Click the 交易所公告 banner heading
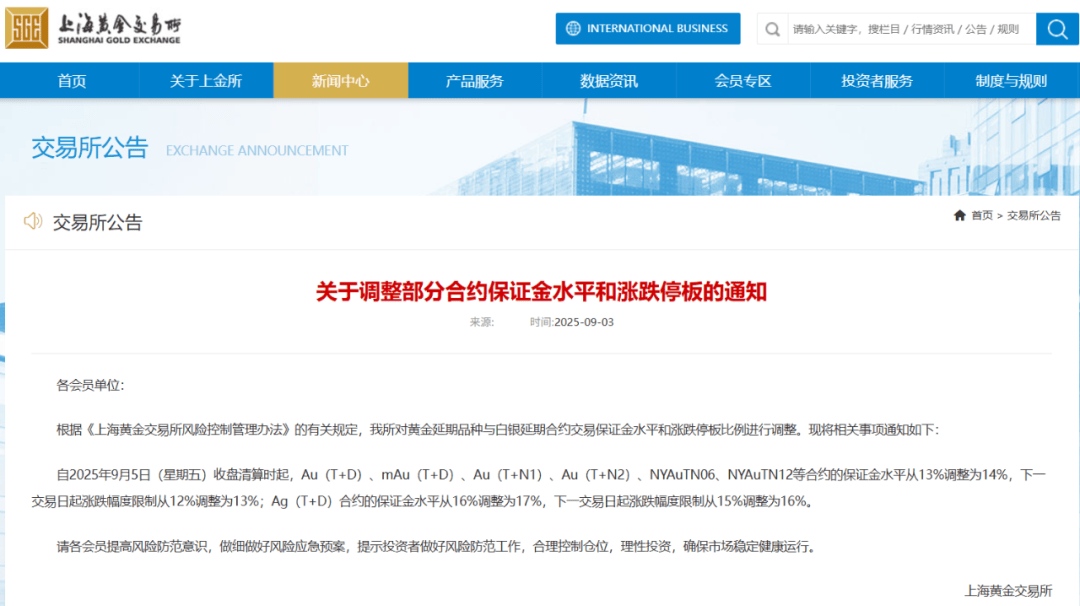1080x606 pixels. point(90,147)
